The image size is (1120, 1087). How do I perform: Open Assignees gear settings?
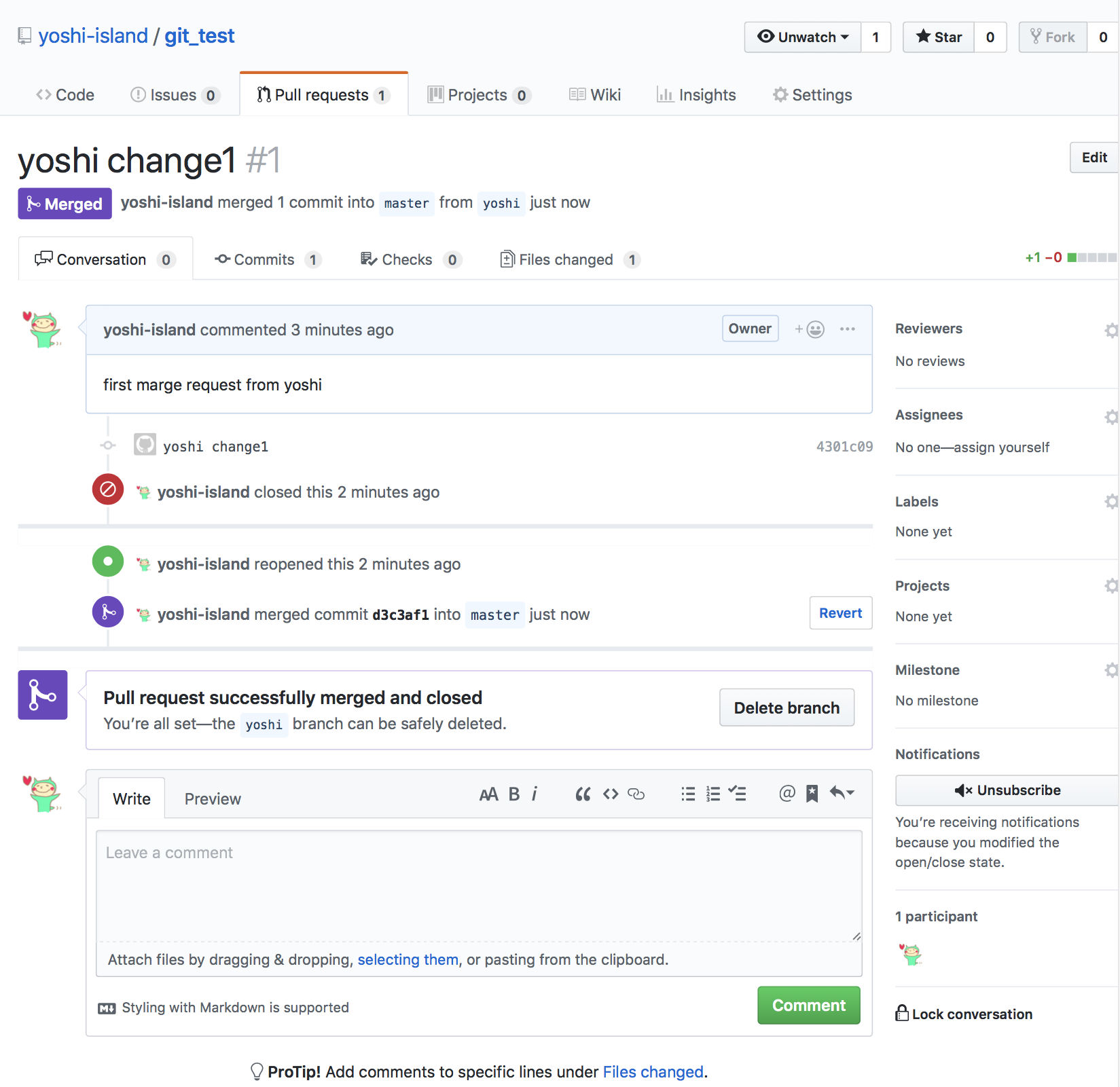1111,417
